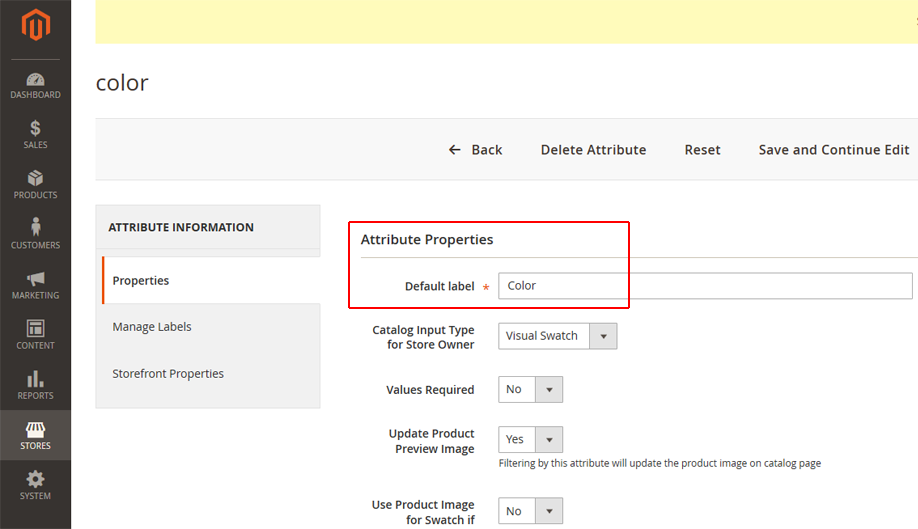Screen dimensions: 918x529
Task: Open Use Product Image for Swatch dropdown
Action: point(530,511)
